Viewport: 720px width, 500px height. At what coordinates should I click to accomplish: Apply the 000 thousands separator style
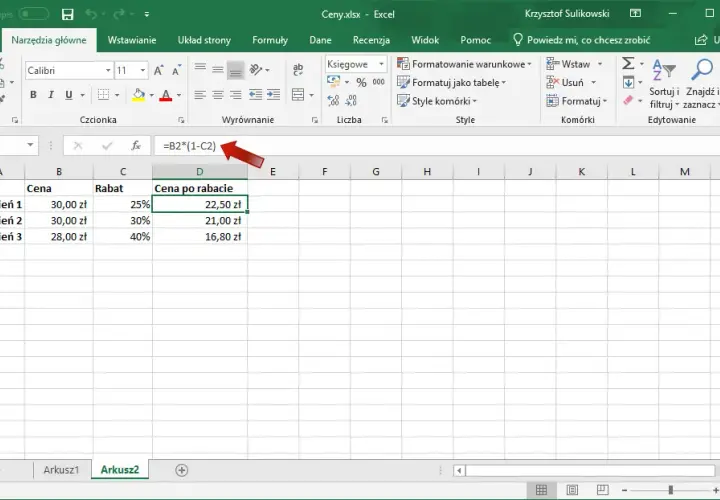(x=379, y=82)
